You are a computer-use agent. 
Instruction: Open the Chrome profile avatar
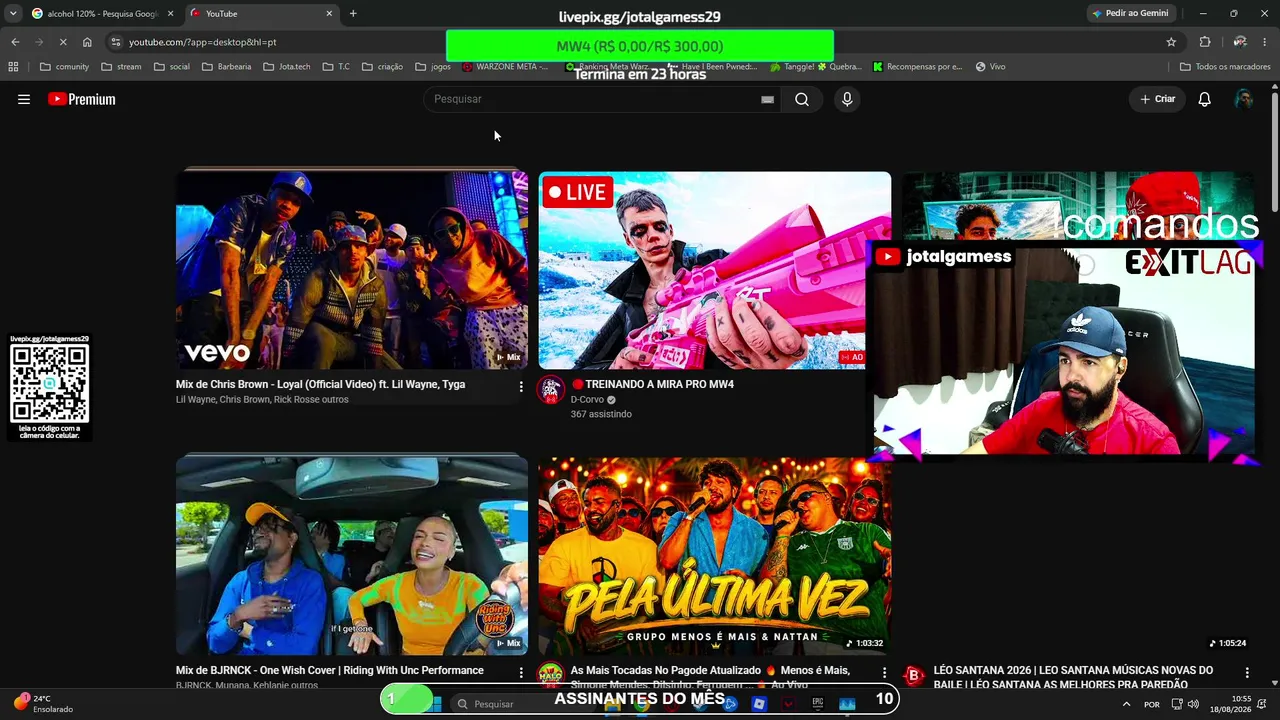tap(1240, 42)
